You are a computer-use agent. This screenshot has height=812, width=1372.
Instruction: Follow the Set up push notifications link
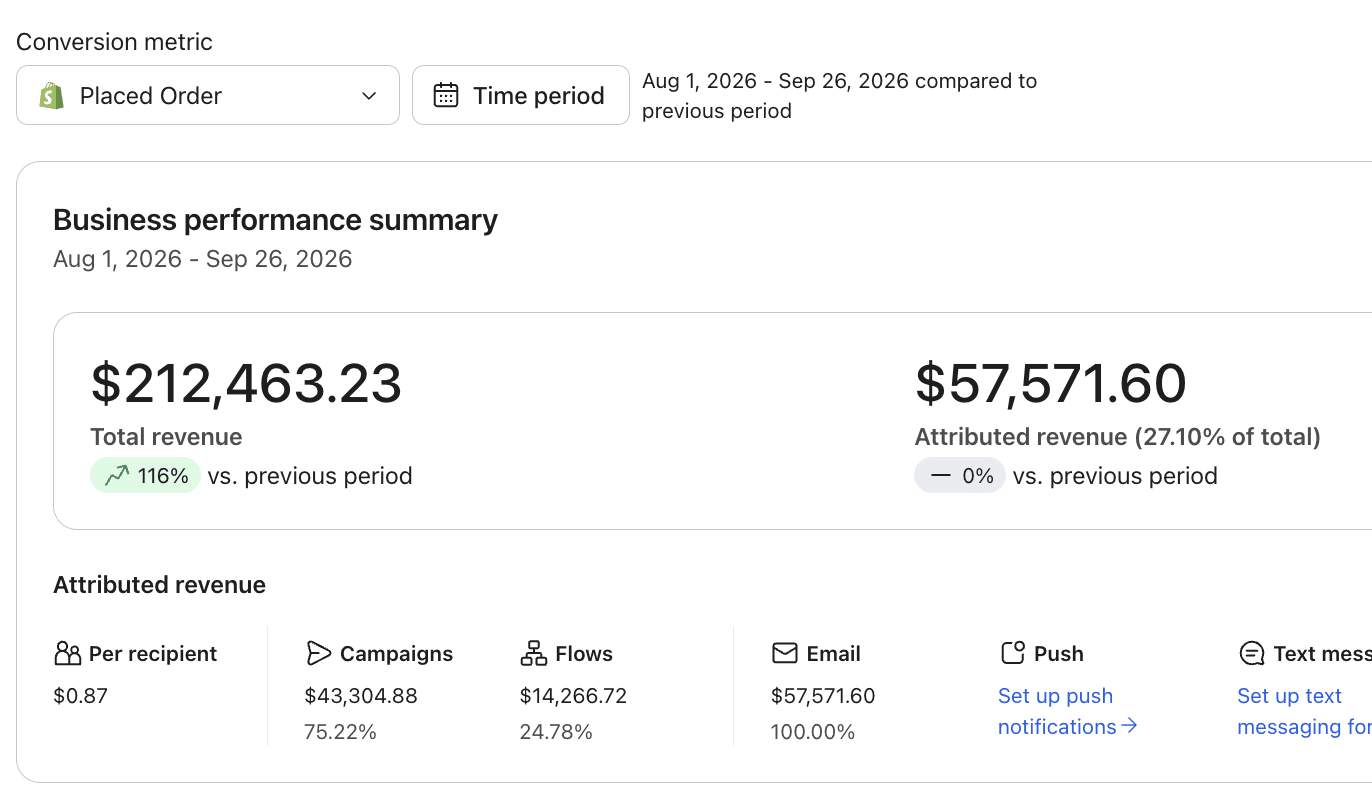point(1068,711)
